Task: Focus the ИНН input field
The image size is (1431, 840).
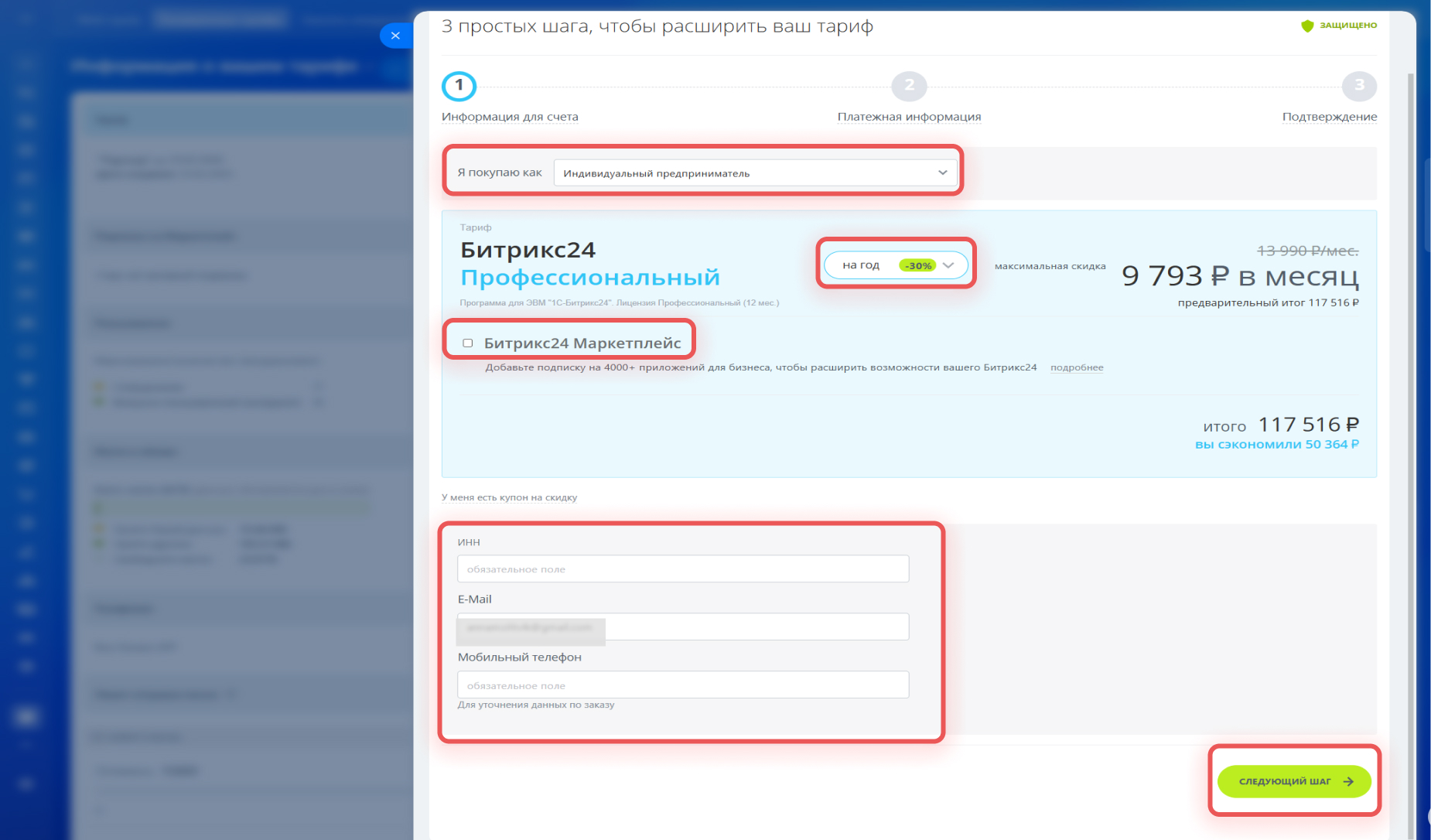Action: tap(683, 569)
